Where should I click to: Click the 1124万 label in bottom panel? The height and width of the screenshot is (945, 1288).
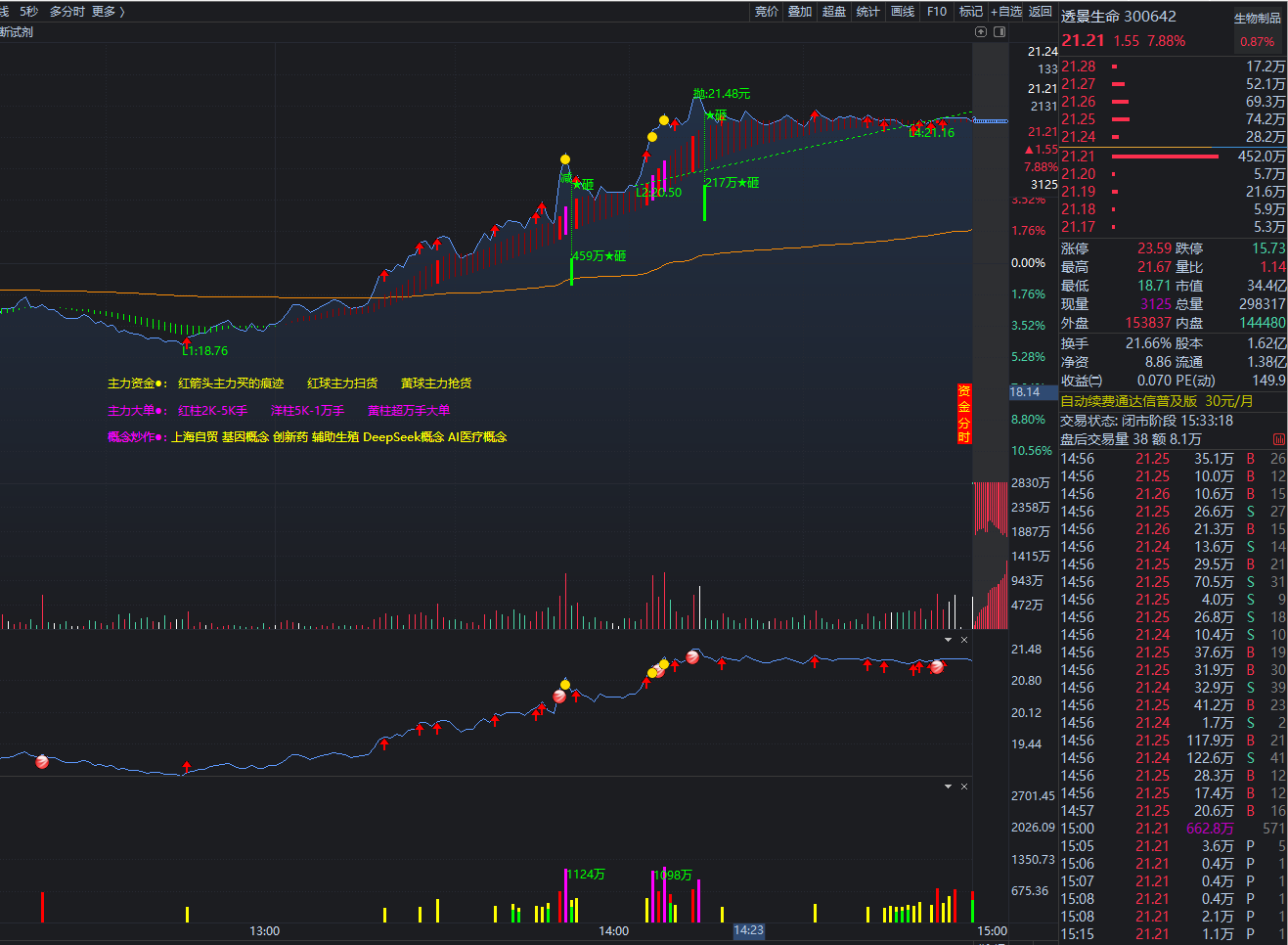click(x=586, y=875)
